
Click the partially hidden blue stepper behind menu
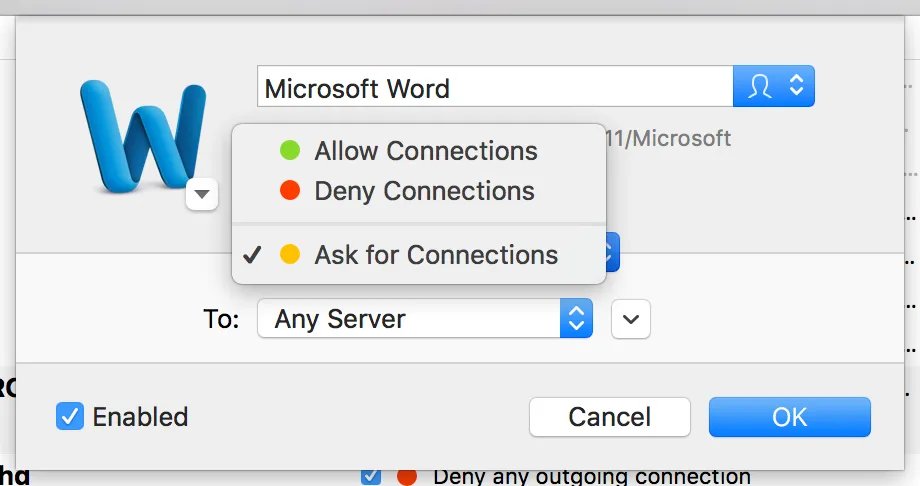tap(612, 252)
